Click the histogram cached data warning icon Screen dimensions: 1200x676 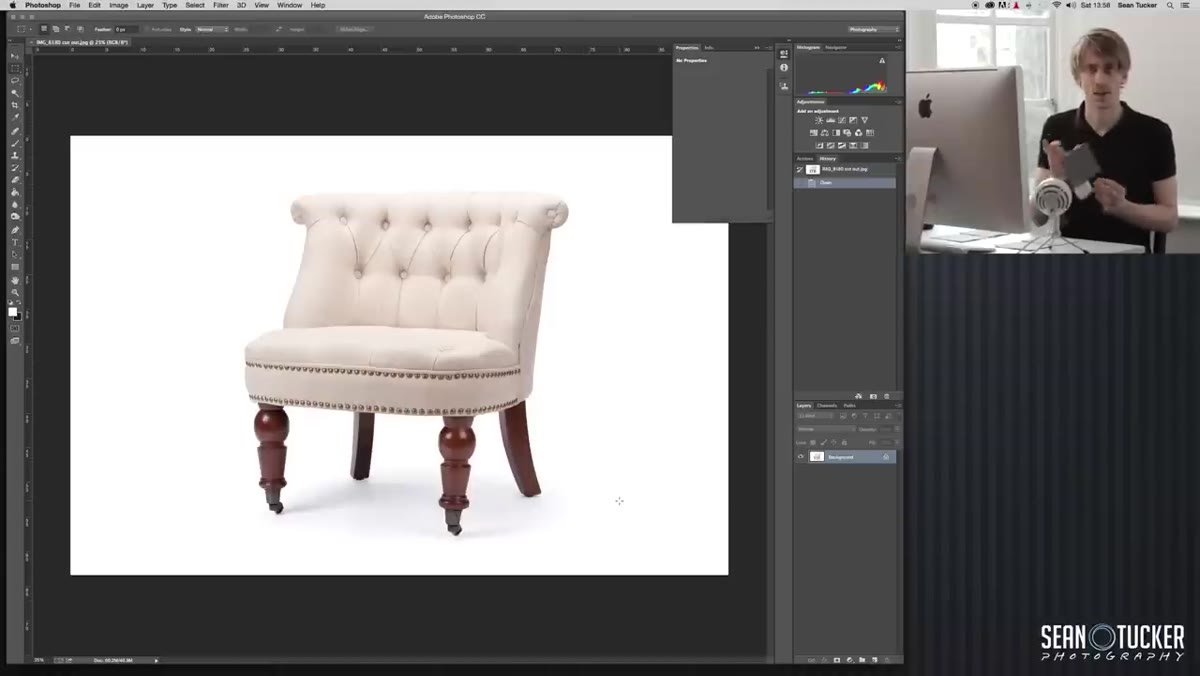(882, 61)
